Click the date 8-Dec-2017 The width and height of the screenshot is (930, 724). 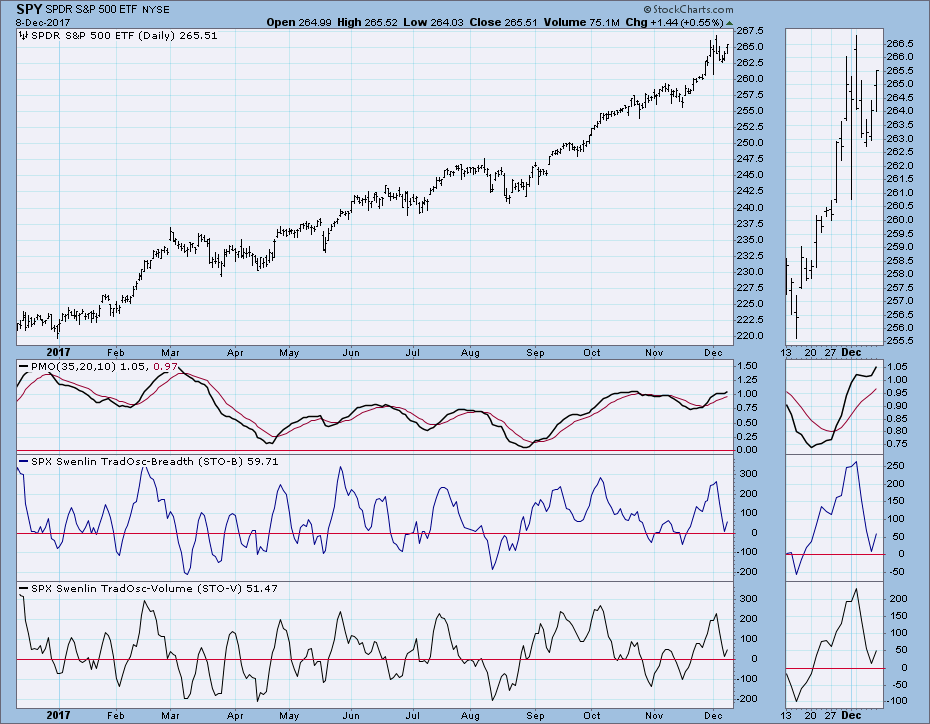point(43,23)
